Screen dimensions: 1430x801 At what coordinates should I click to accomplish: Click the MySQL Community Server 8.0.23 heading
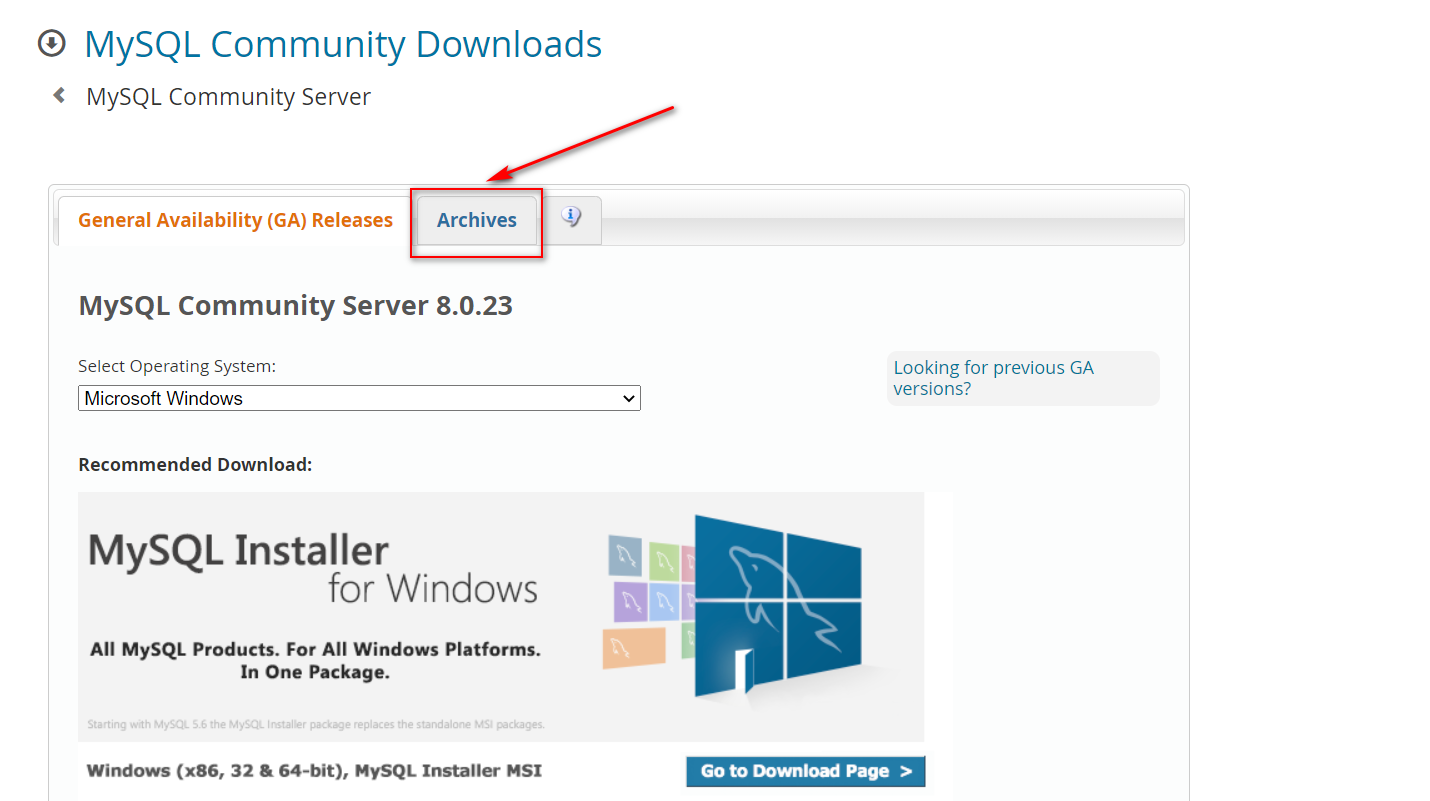[295, 305]
